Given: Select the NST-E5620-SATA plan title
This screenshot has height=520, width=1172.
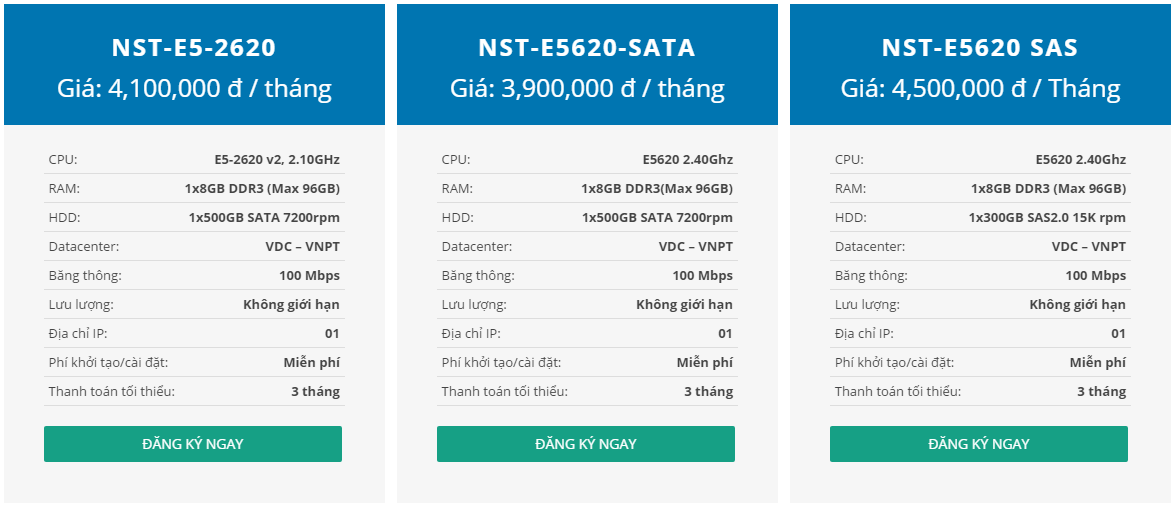Looking at the screenshot, I should point(587,47).
